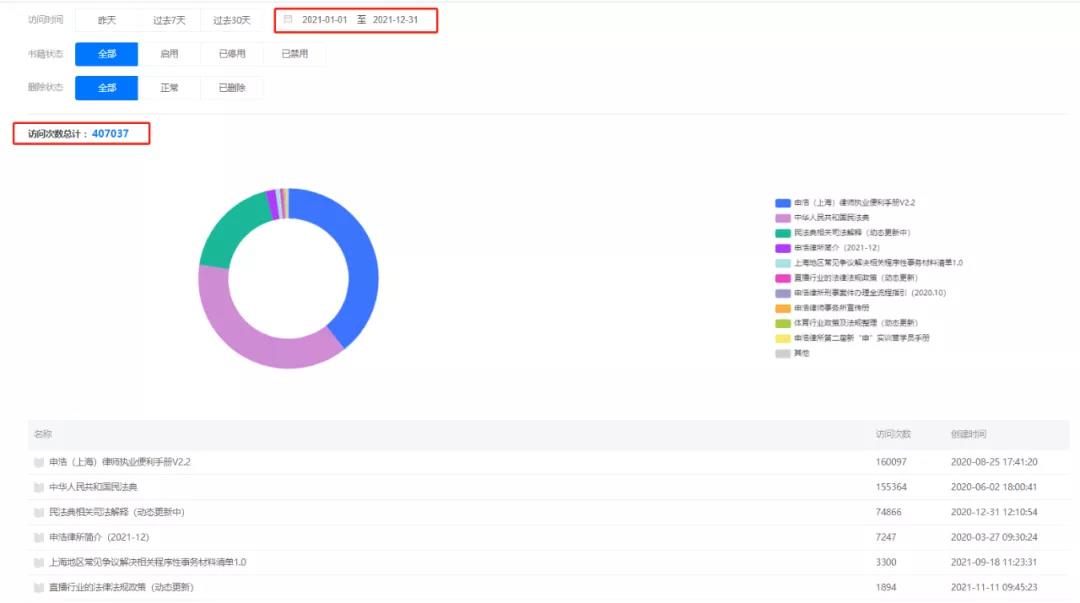This screenshot has width=1080, height=603.
Task: Click book icon beside 申浩律所简介 (2021-12)
Action: [x=39, y=537]
